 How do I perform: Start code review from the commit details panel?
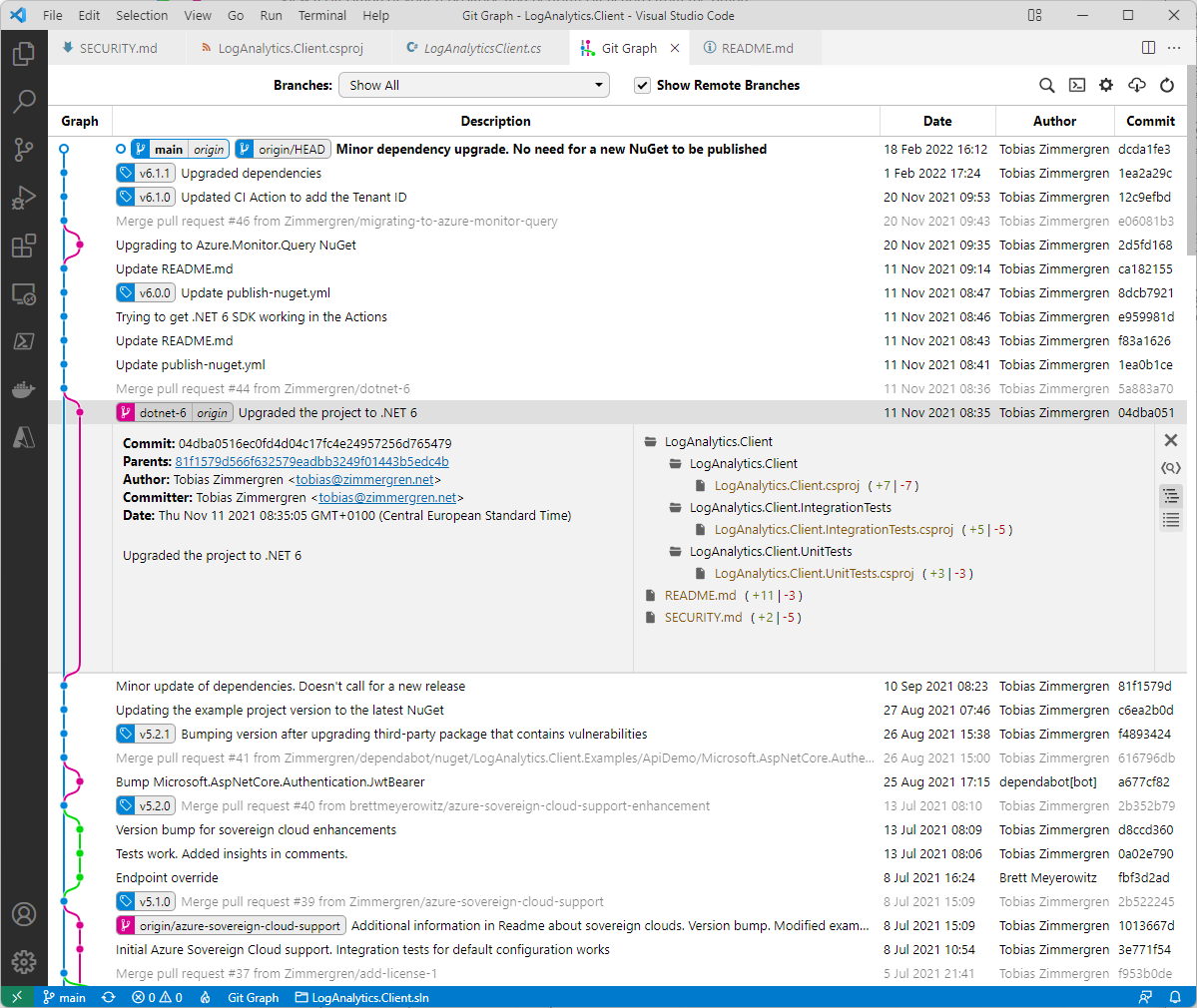point(1171,467)
